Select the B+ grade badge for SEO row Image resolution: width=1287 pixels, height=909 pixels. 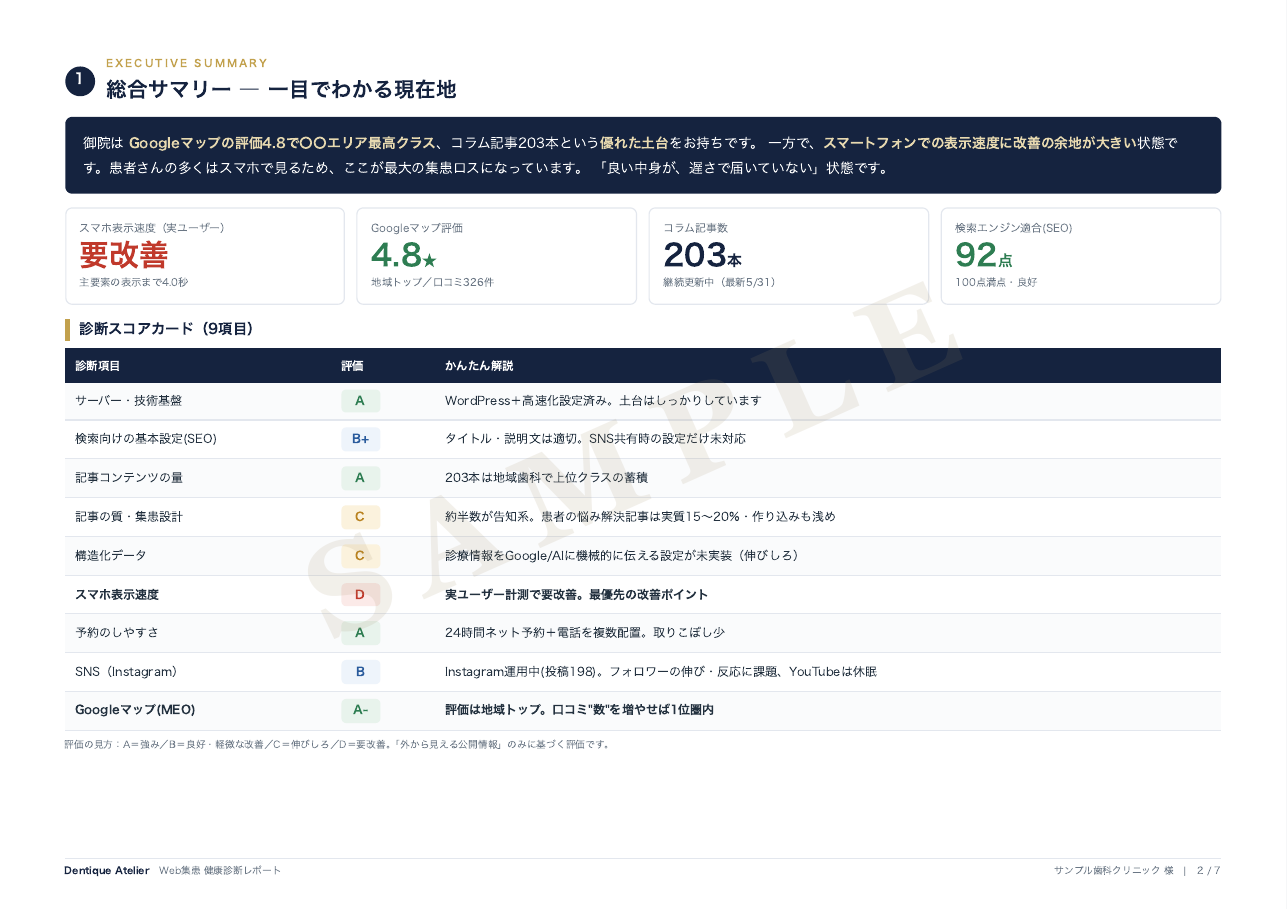tap(360, 439)
